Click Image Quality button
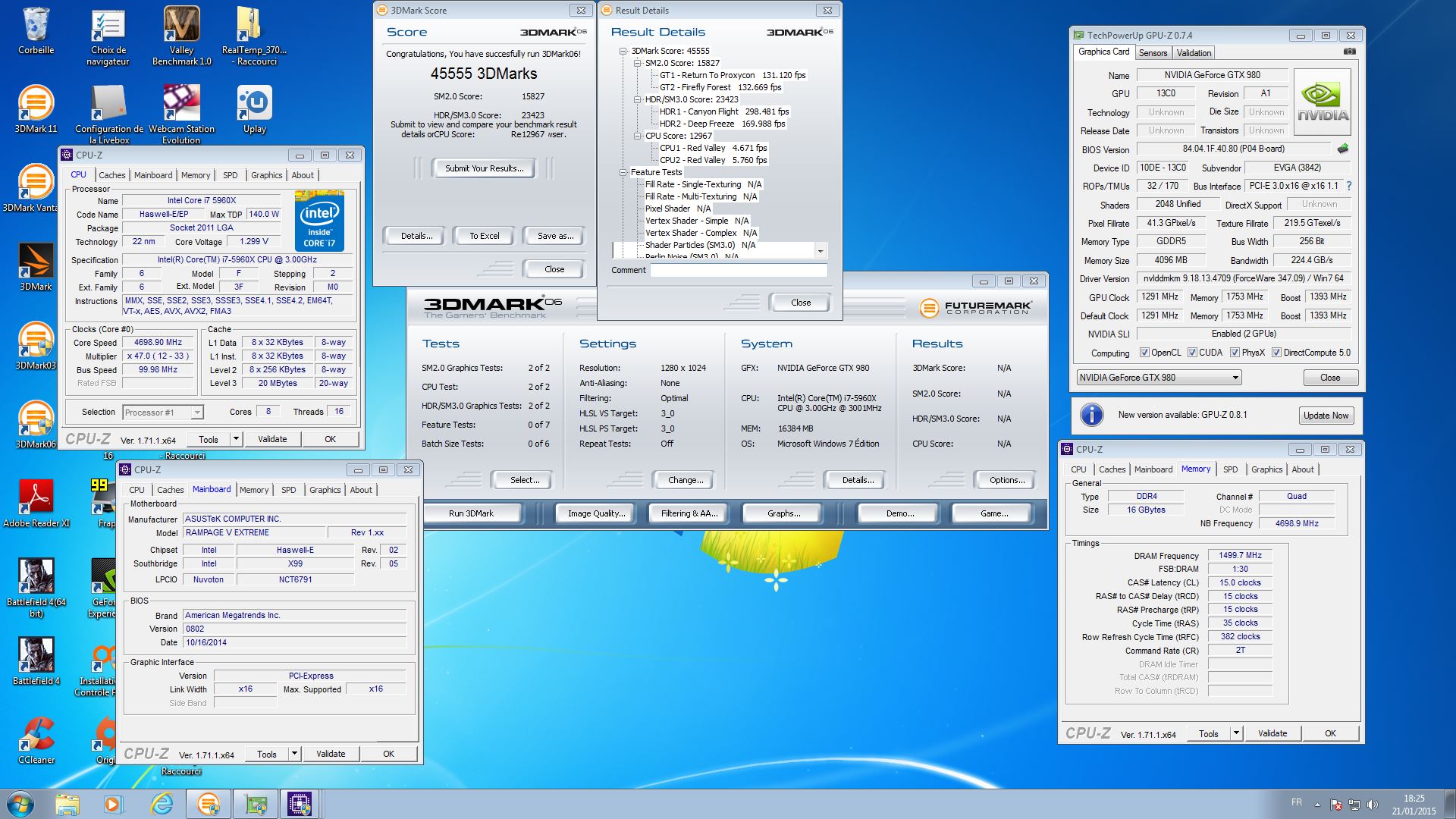Image resolution: width=1456 pixels, height=819 pixels. [597, 513]
